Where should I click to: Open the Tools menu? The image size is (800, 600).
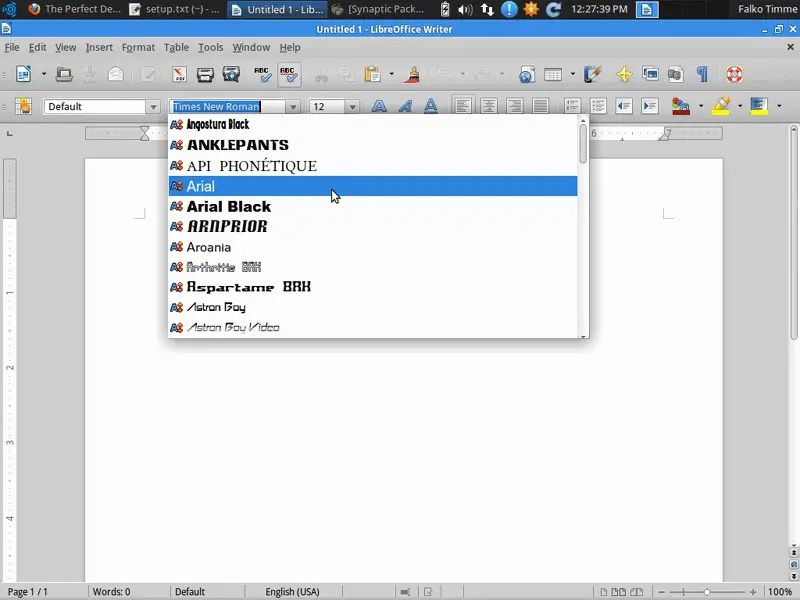pyautogui.click(x=211, y=47)
